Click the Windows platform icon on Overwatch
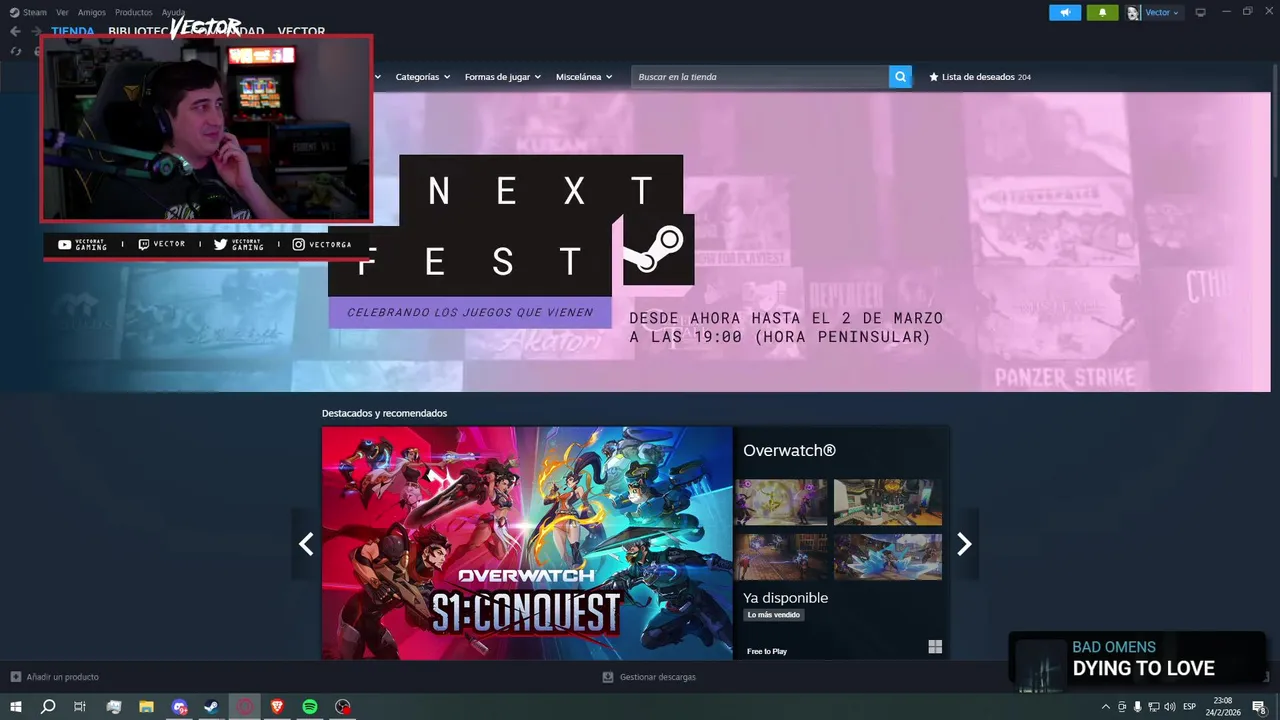The width and height of the screenshot is (1280, 720). click(x=935, y=647)
